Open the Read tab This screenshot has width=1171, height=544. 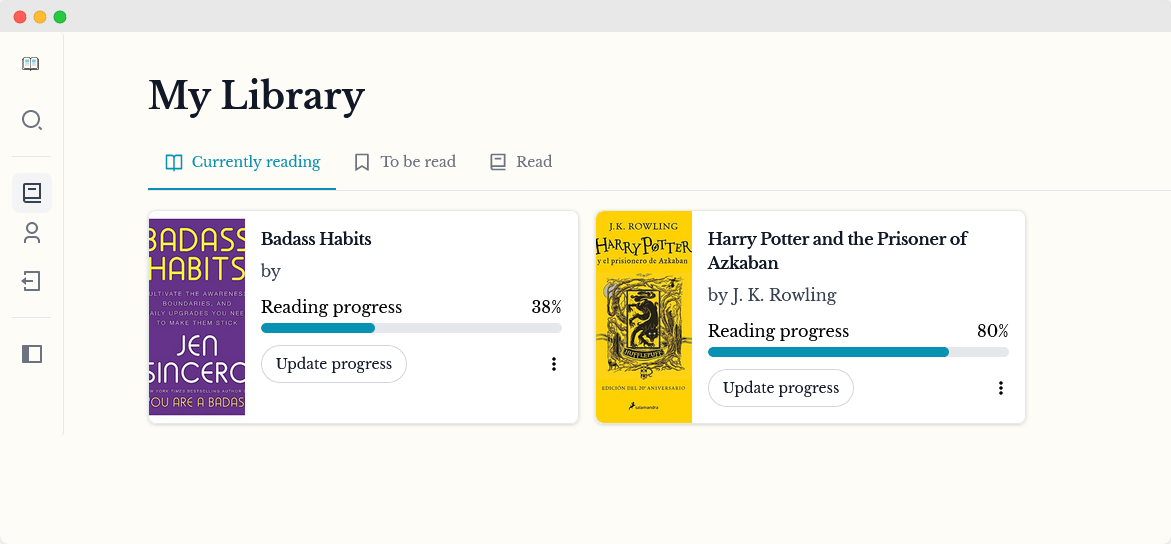point(521,162)
